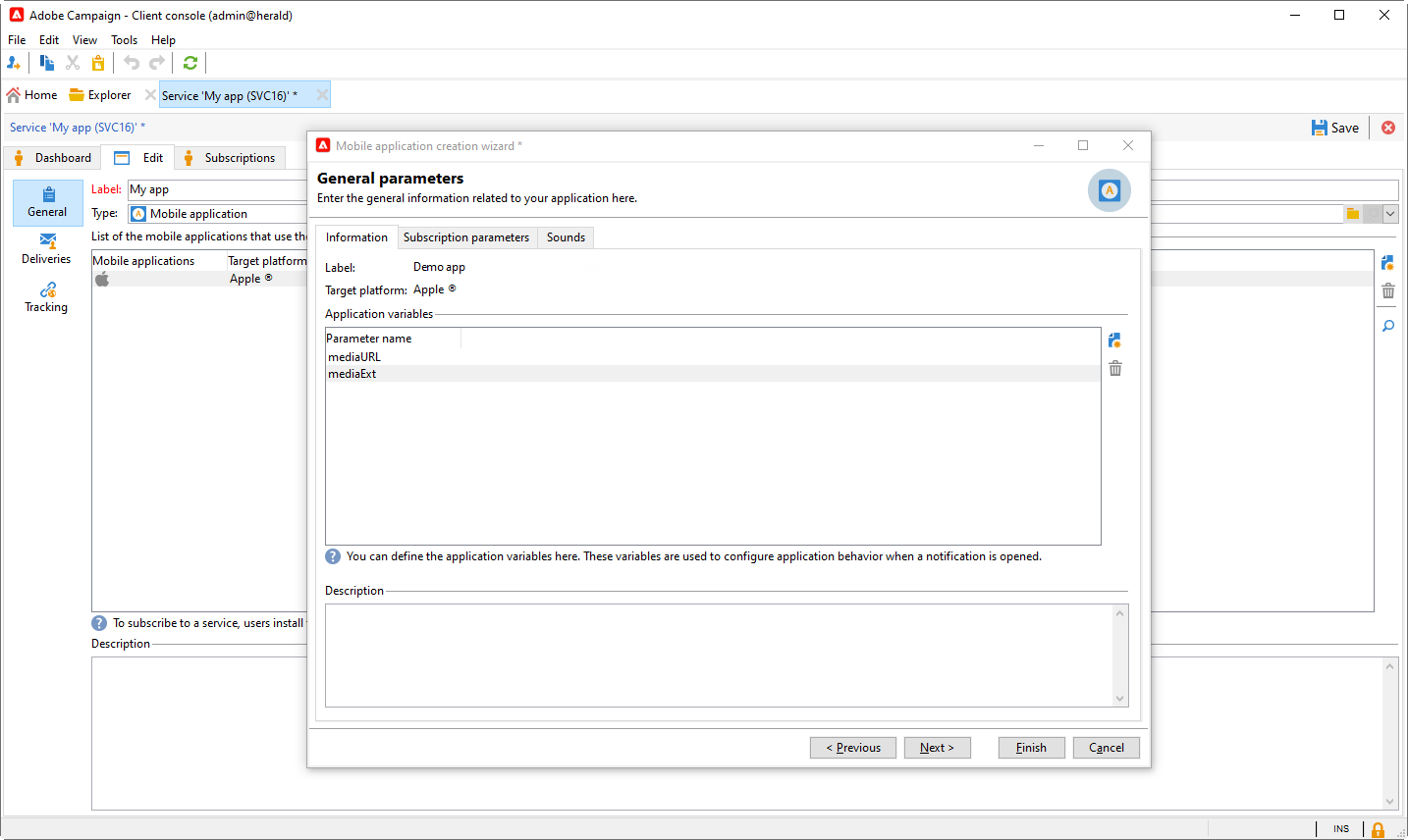Click the Previous button in the wizard
Image resolution: width=1408 pixels, height=840 pixels.
[853, 748]
